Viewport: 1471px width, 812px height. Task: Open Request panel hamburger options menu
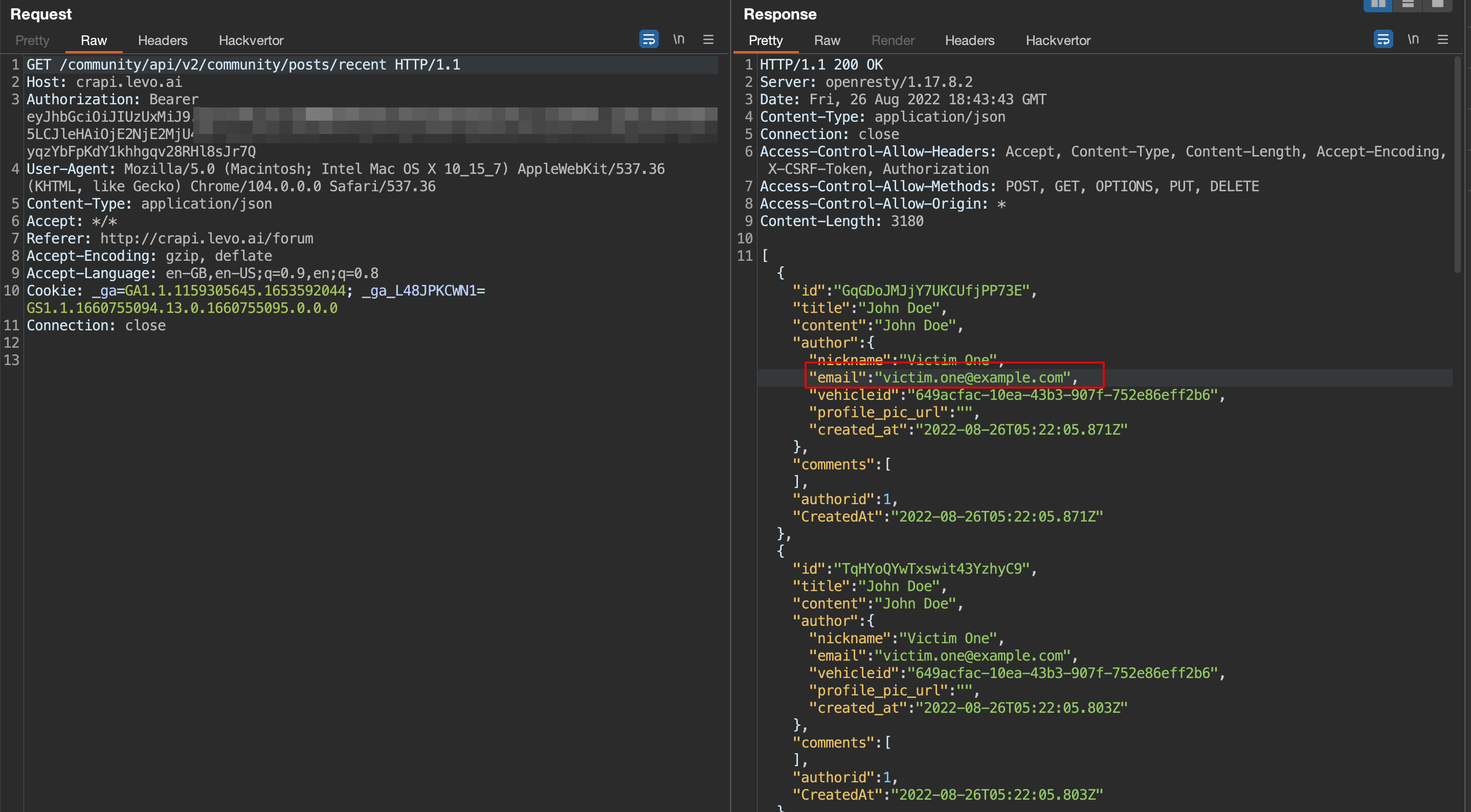tap(708, 39)
